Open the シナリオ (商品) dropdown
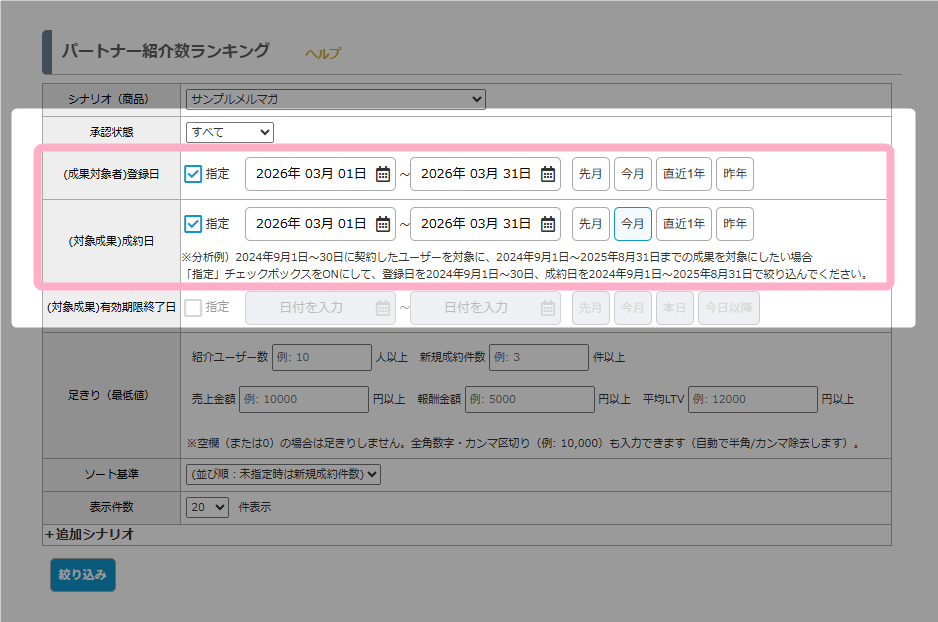Image resolution: width=938 pixels, height=622 pixels. (x=335, y=99)
